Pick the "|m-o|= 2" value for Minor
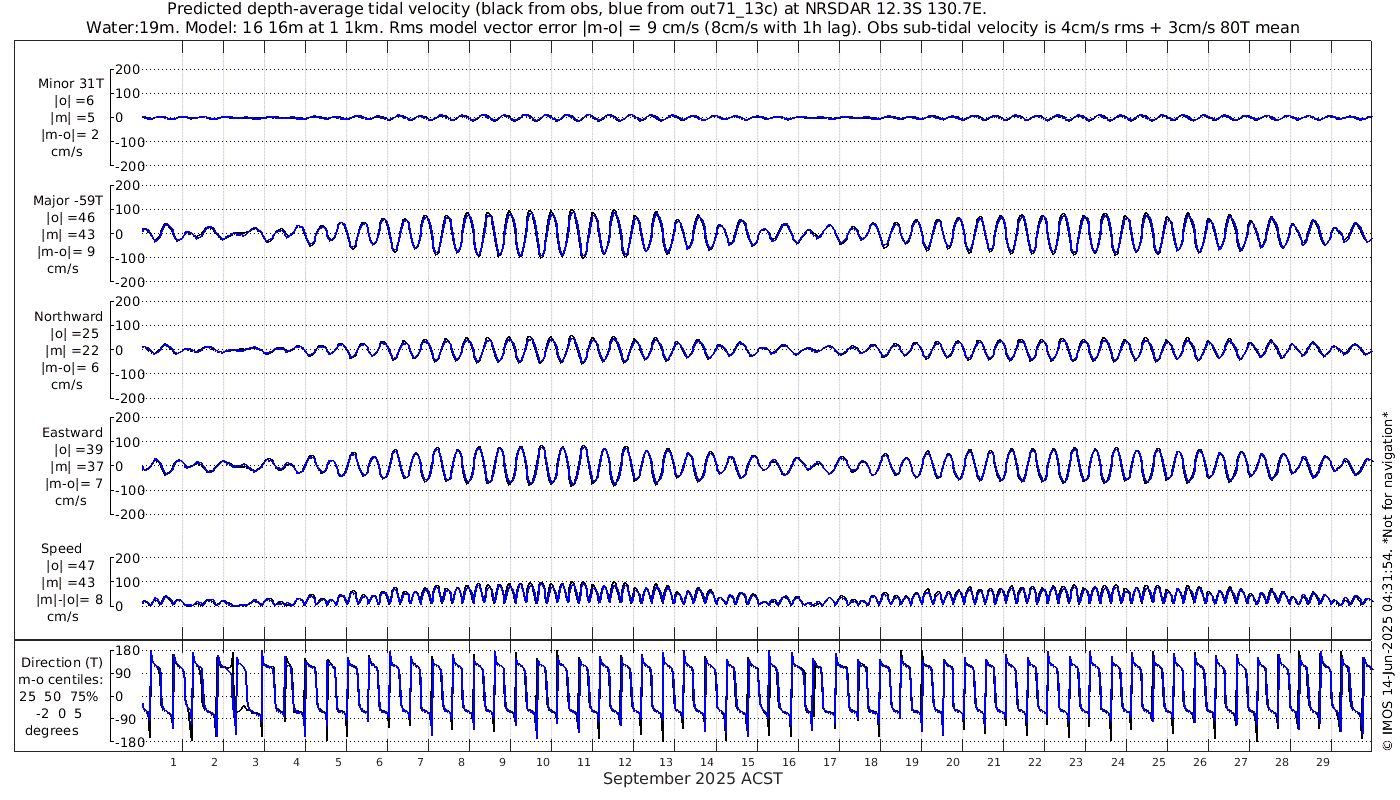1400x800 pixels. [70, 135]
